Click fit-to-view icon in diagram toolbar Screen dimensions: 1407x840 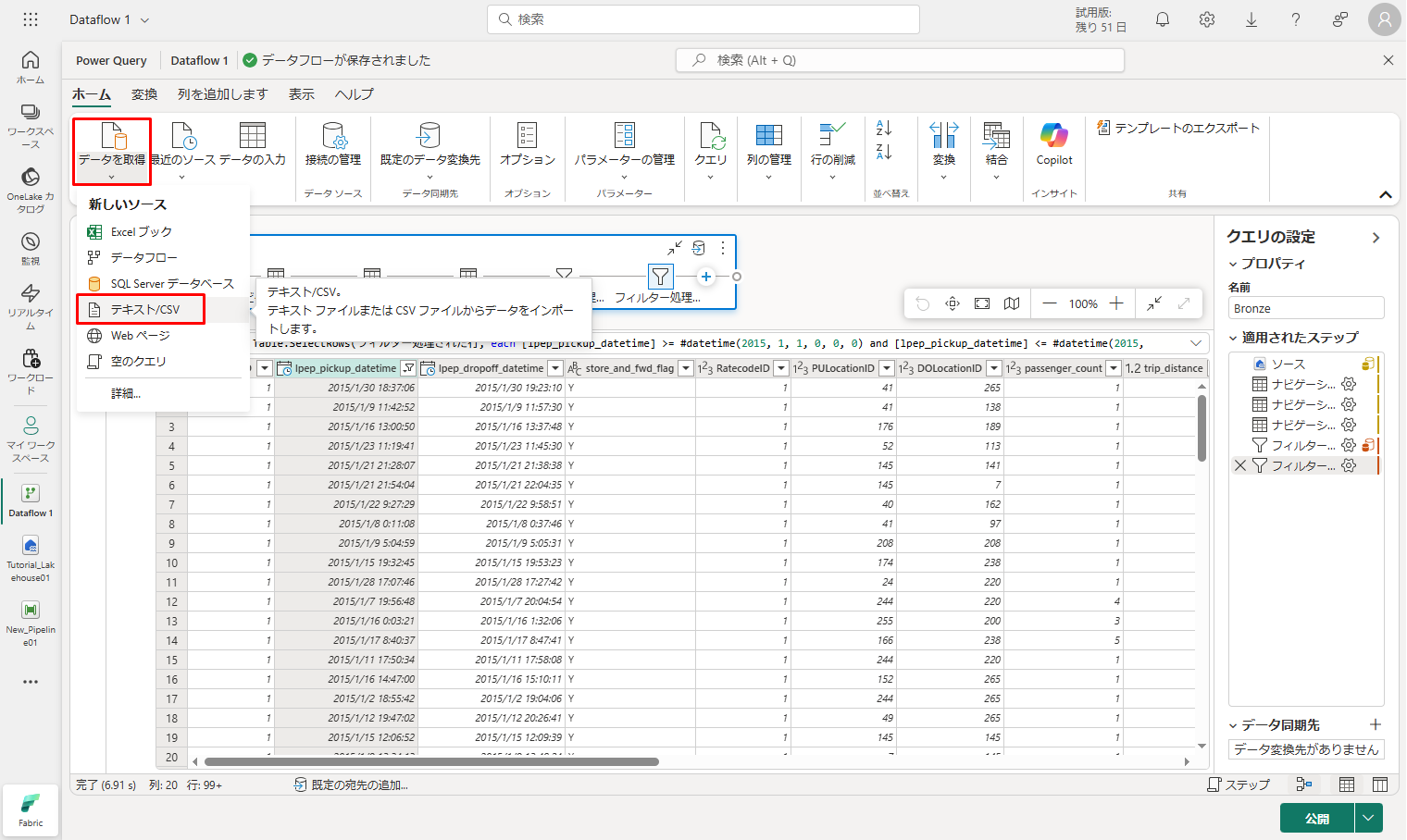(x=982, y=303)
